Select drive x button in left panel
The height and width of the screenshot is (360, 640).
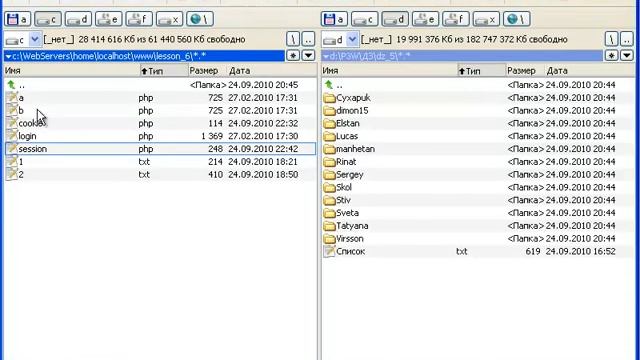pos(169,19)
